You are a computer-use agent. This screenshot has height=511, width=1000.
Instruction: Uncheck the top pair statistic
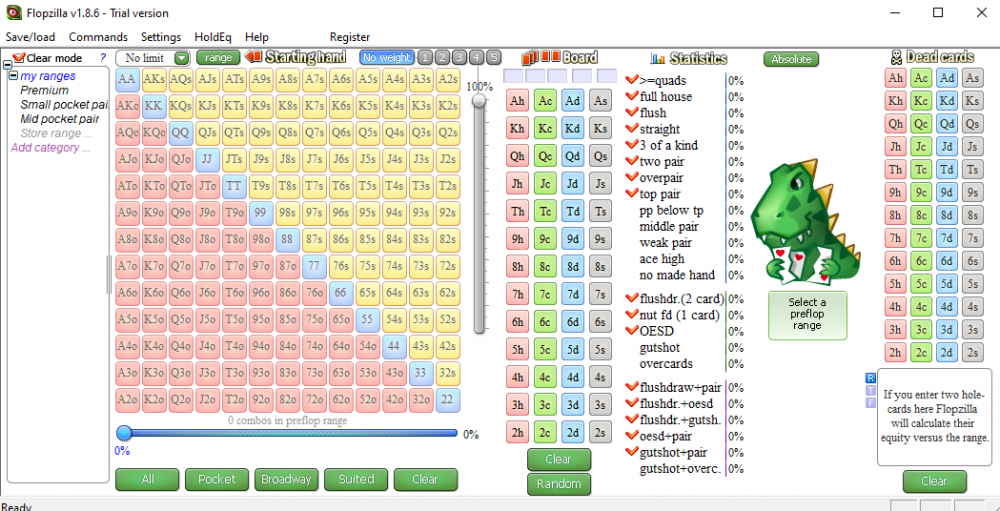coord(632,193)
